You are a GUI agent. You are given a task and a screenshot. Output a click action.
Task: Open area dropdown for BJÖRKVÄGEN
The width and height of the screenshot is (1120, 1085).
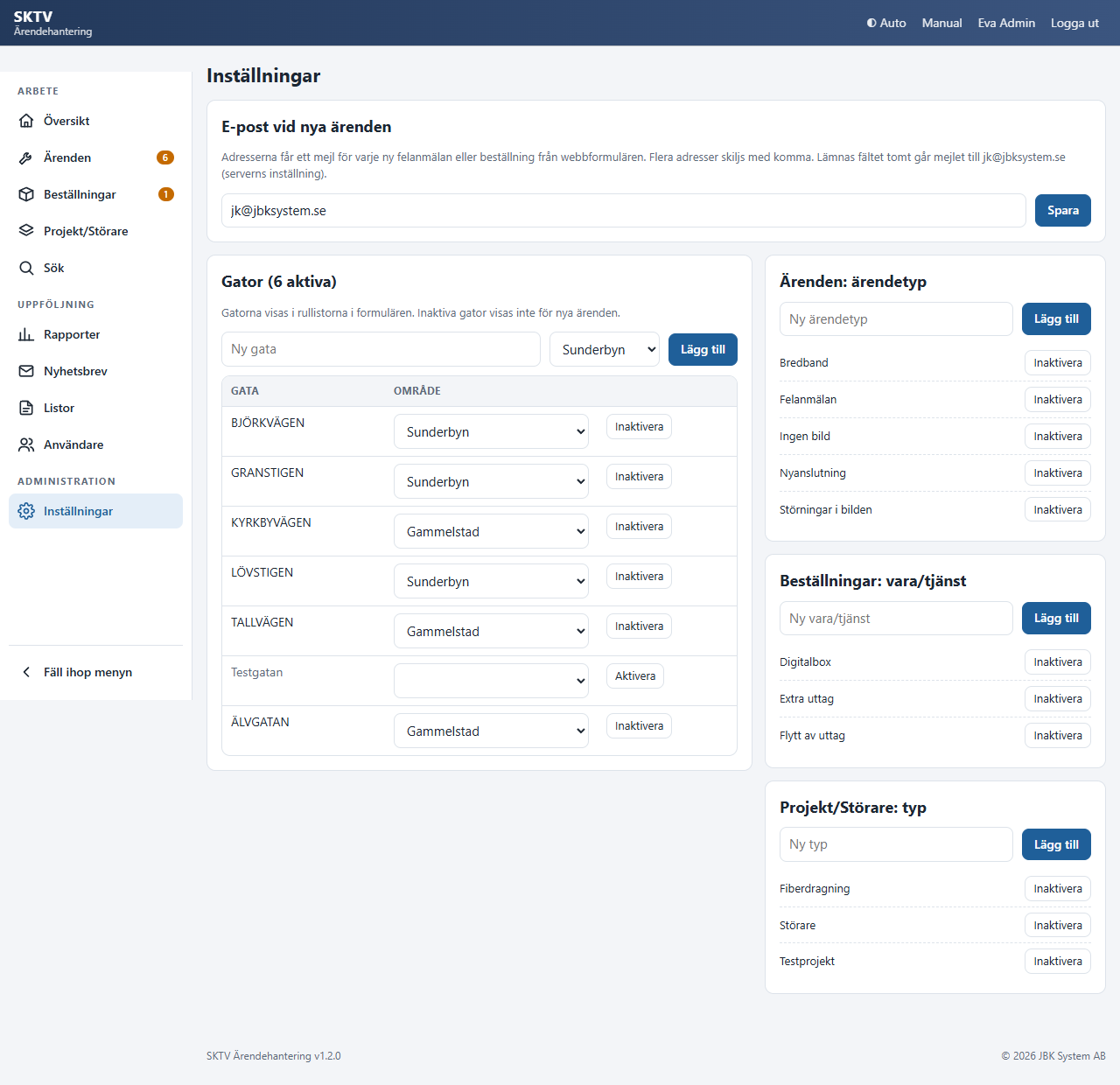click(x=491, y=431)
